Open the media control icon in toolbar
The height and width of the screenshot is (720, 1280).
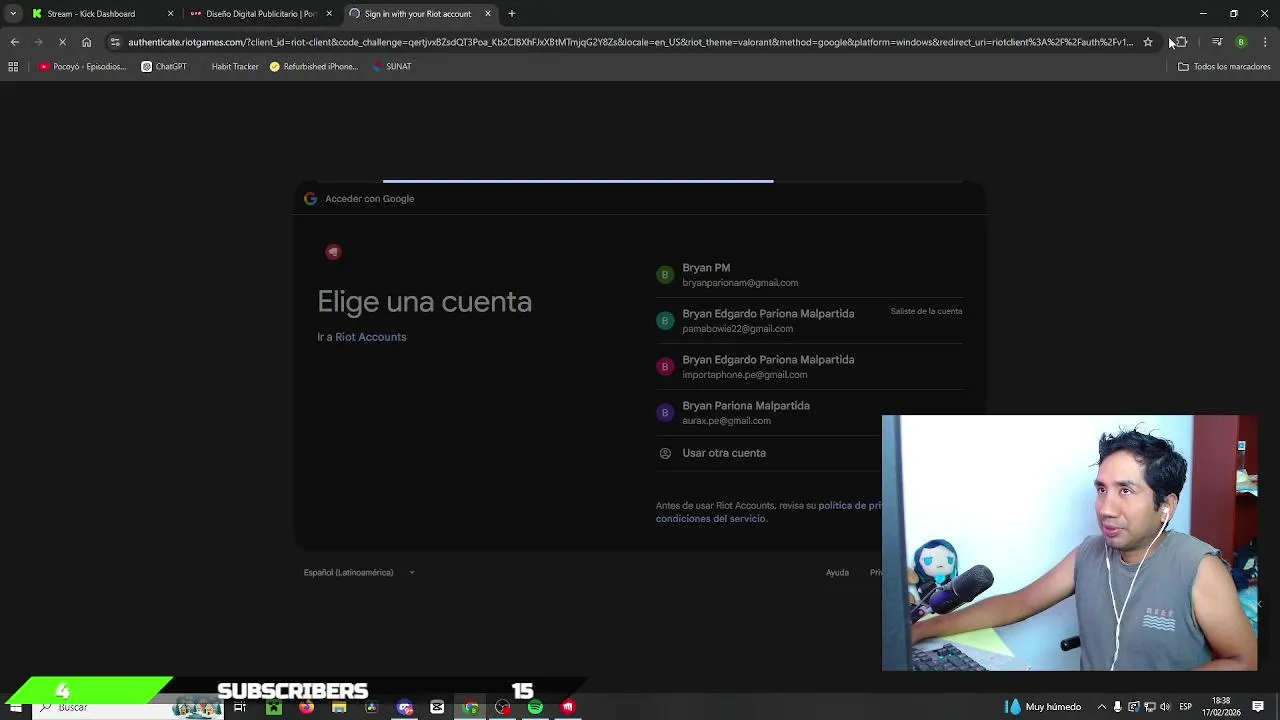coord(1217,42)
